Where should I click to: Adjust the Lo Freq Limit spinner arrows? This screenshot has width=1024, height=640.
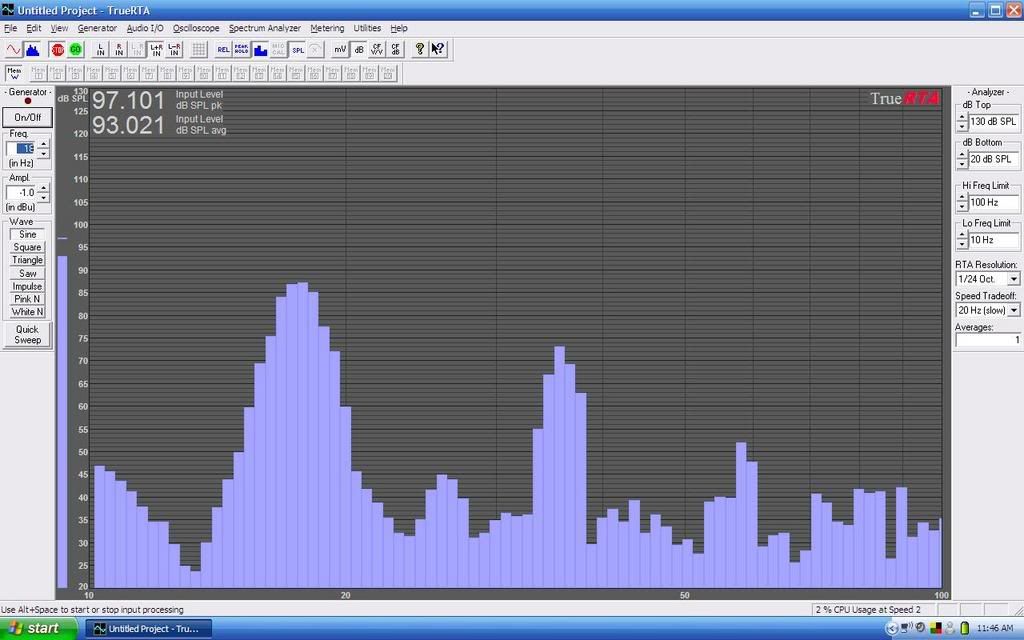point(962,240)
